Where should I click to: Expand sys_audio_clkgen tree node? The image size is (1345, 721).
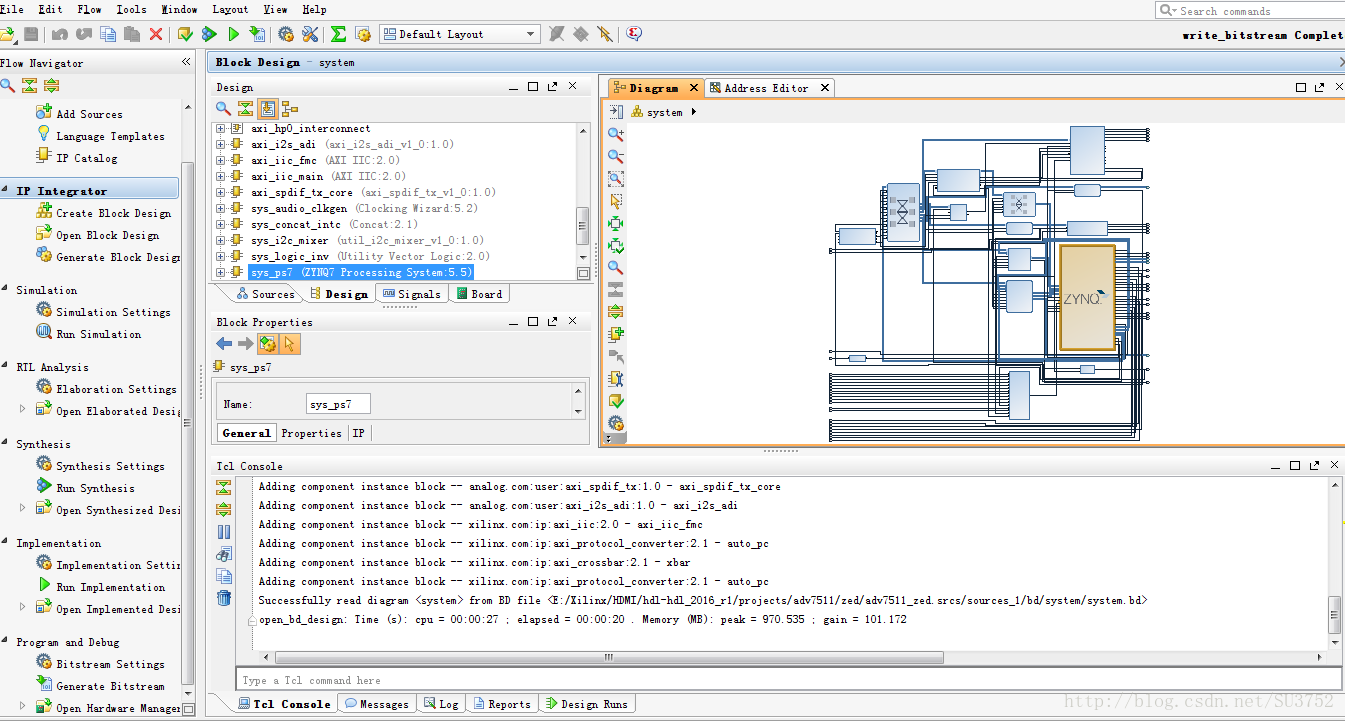221,209
